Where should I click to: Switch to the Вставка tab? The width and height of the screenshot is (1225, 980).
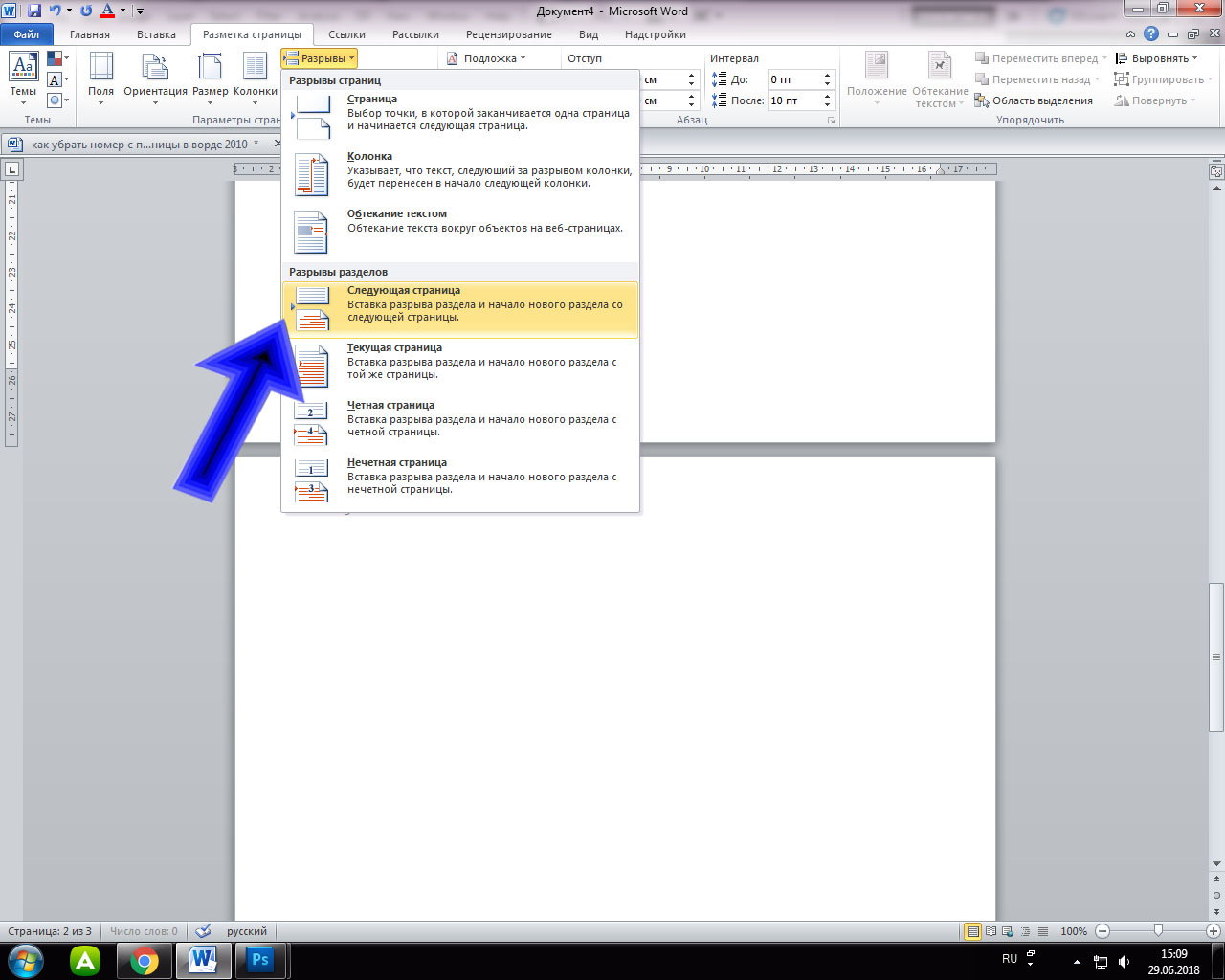coord(156,34)
